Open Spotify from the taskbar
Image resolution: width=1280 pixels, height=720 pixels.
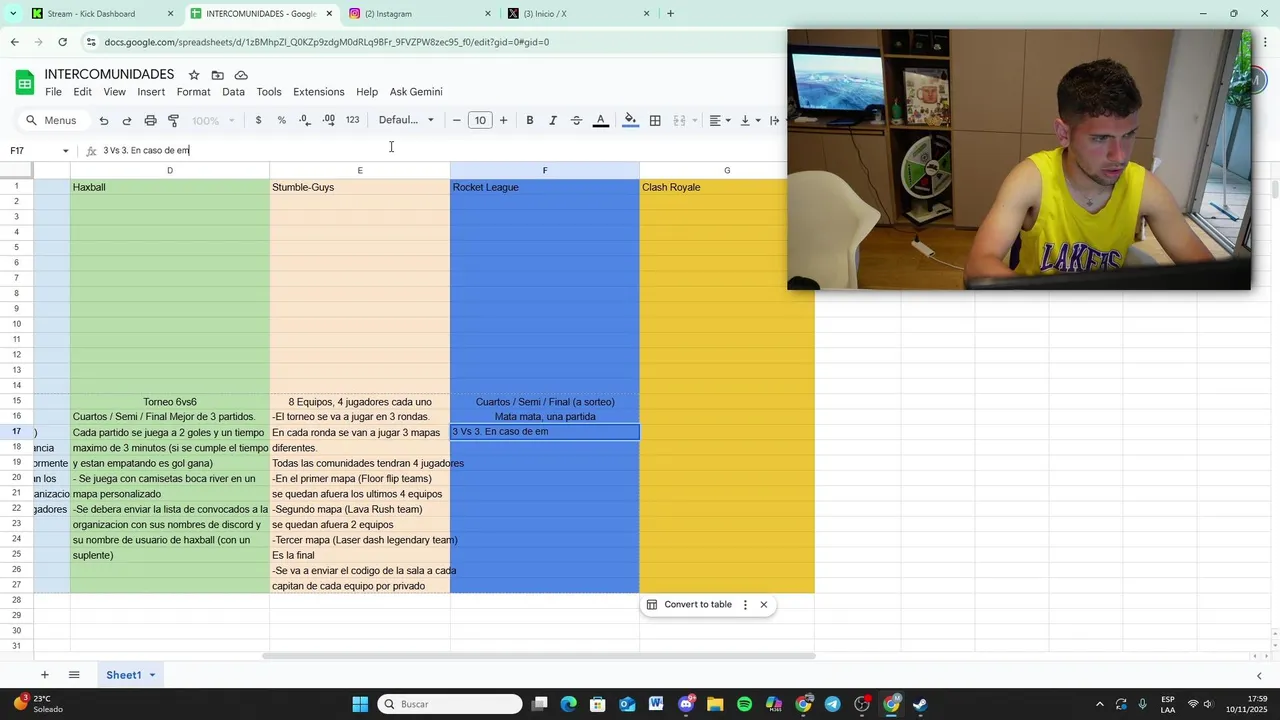[x=744, y=704]
